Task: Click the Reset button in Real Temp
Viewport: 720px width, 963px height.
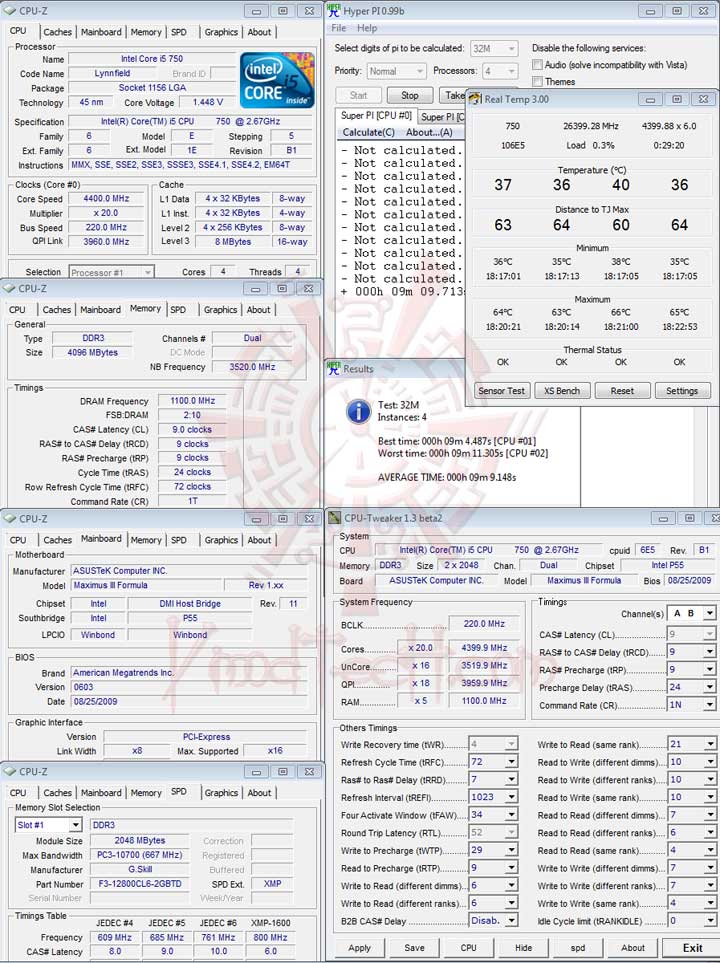Action: [622, 391]
